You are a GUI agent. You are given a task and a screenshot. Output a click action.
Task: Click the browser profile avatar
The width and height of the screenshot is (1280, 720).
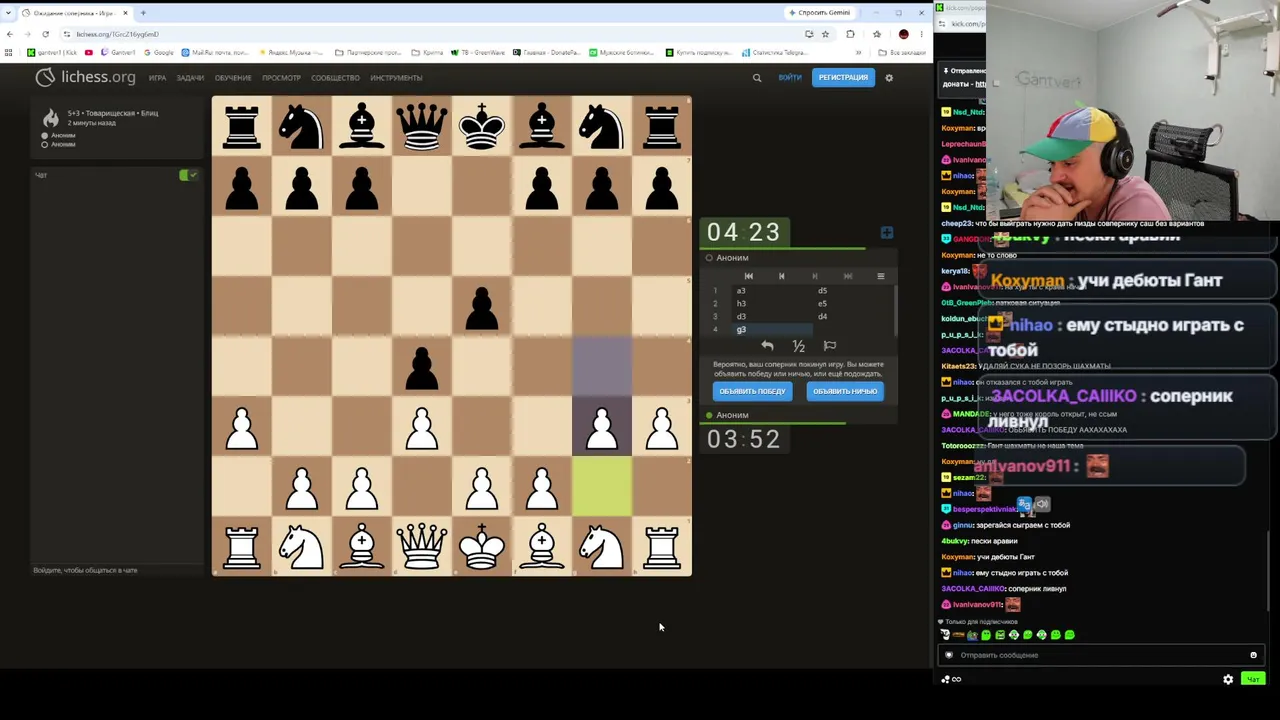click(x=904, y=34)
